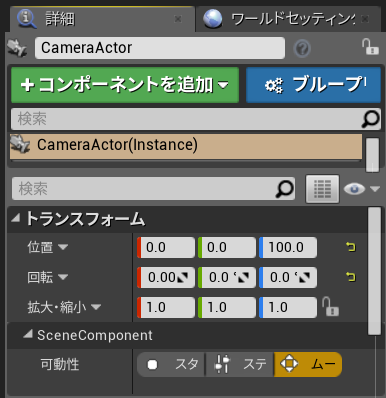Set mobility to ステーショナリー
This screenshot has height=398, width=386.
pos(240,364)
